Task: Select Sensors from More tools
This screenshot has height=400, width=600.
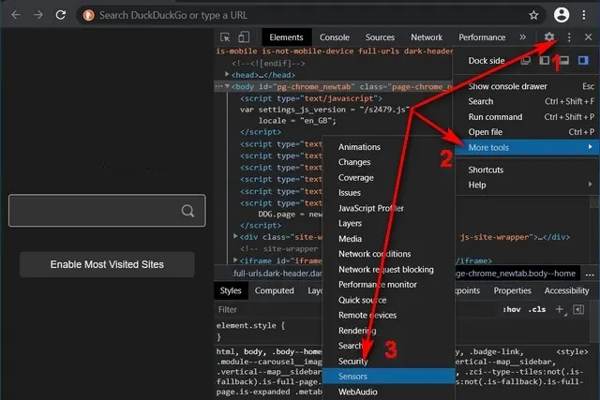Action: click(389, 376)
